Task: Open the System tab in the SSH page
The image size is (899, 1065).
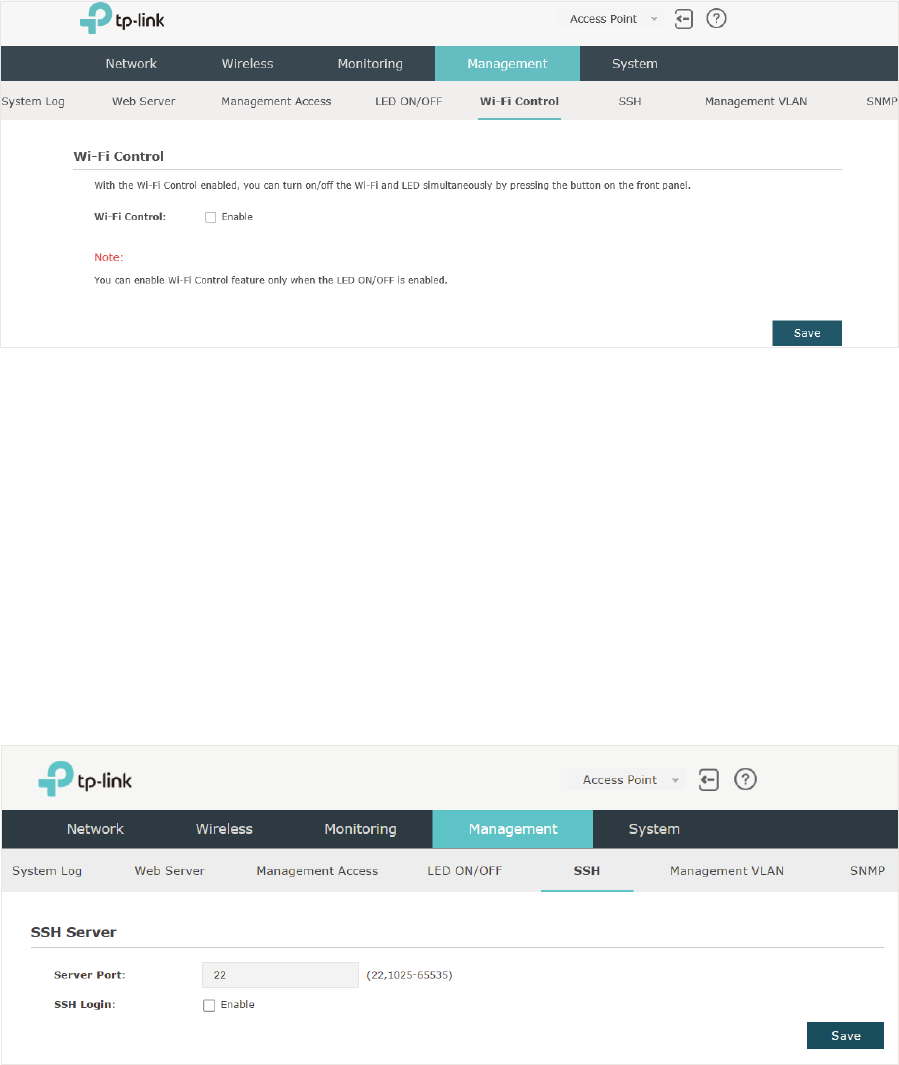Action: tap(654, 829)
